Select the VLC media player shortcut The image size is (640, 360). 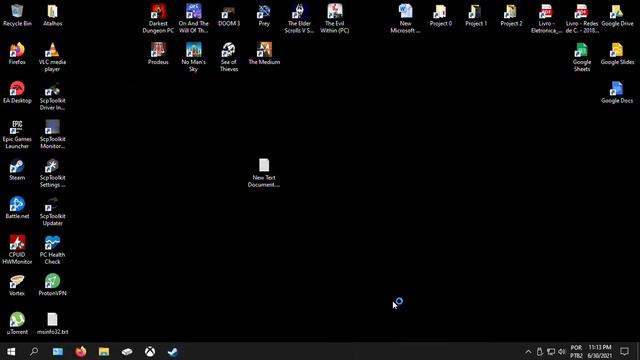click(52, 57)
